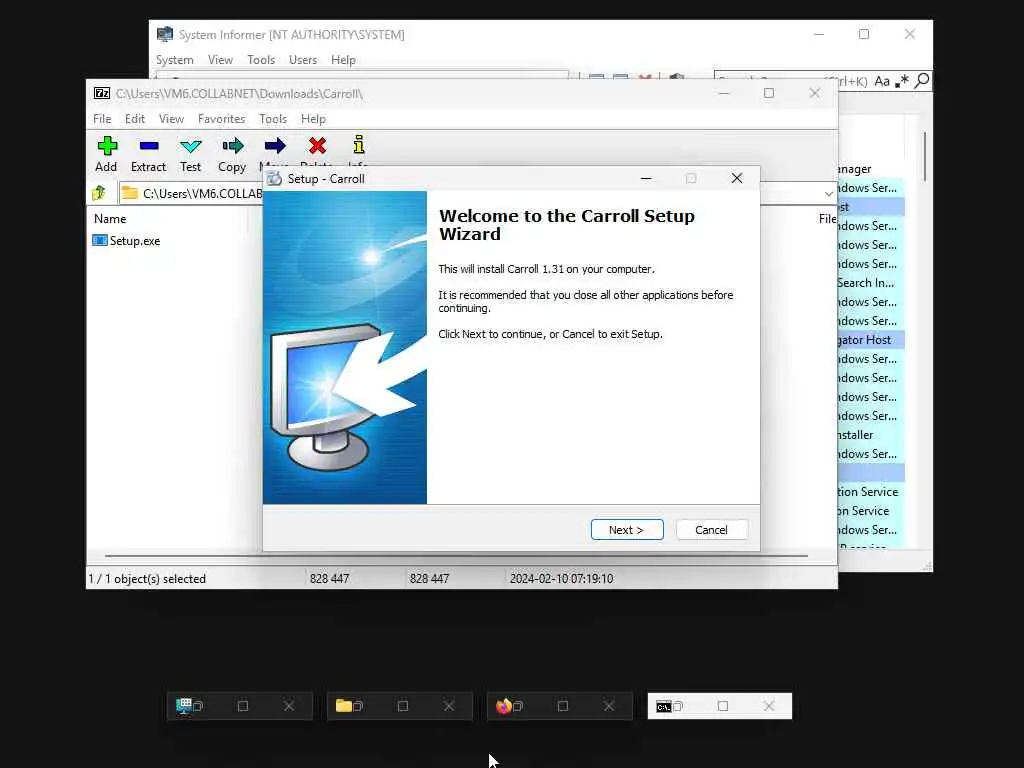Screen dimensions: 1024x768
Task: Click the System Informer title bar icon
Action: [165, 34]
